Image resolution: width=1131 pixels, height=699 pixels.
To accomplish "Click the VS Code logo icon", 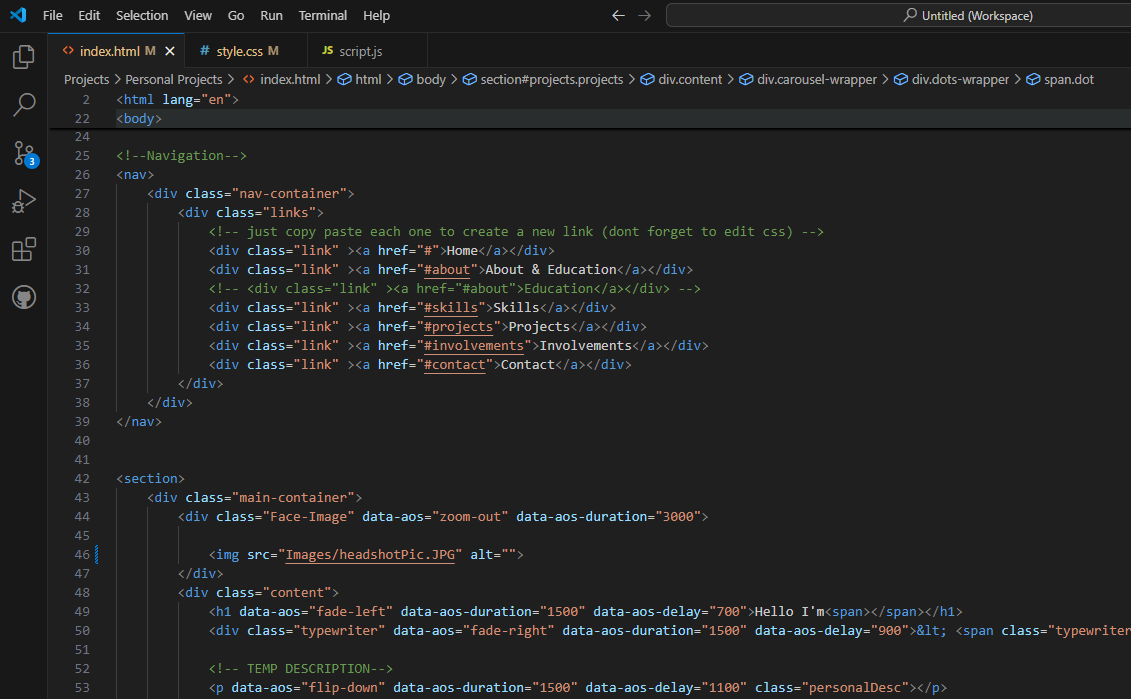I will point(18,15).
